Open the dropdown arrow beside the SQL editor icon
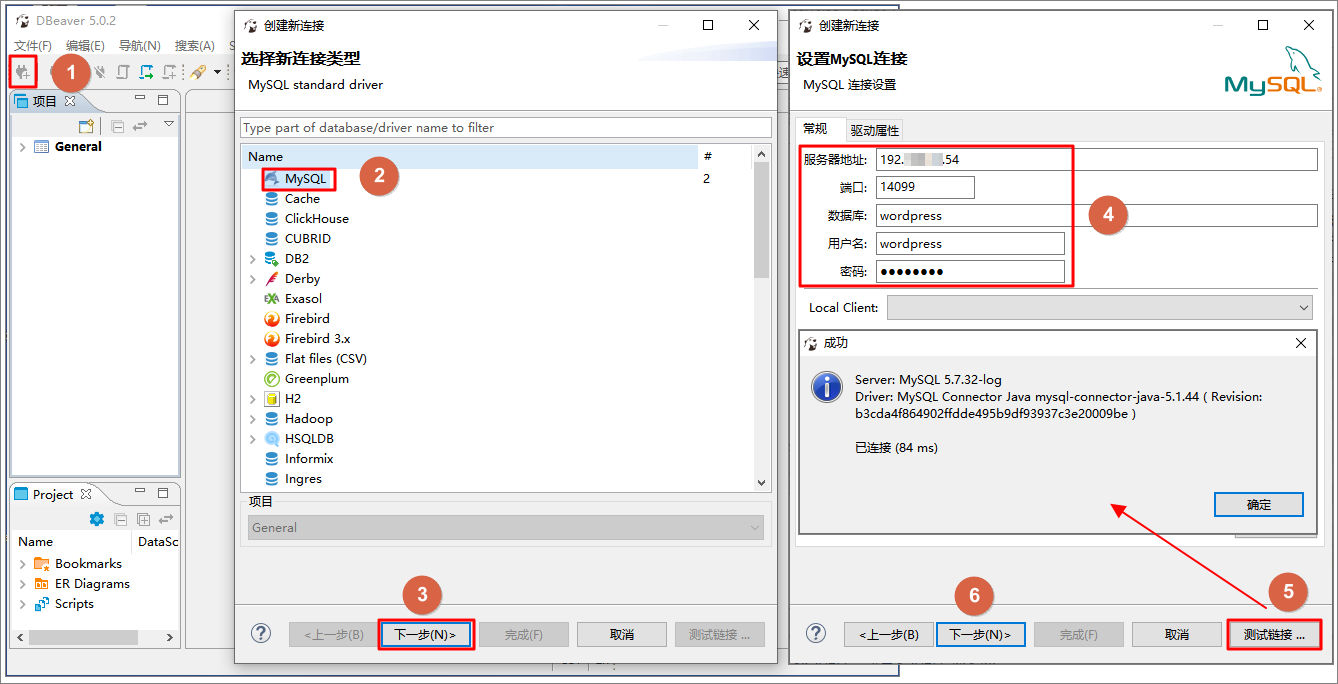The width and height of the screenshot is (1338, 684). coord(217,72)
